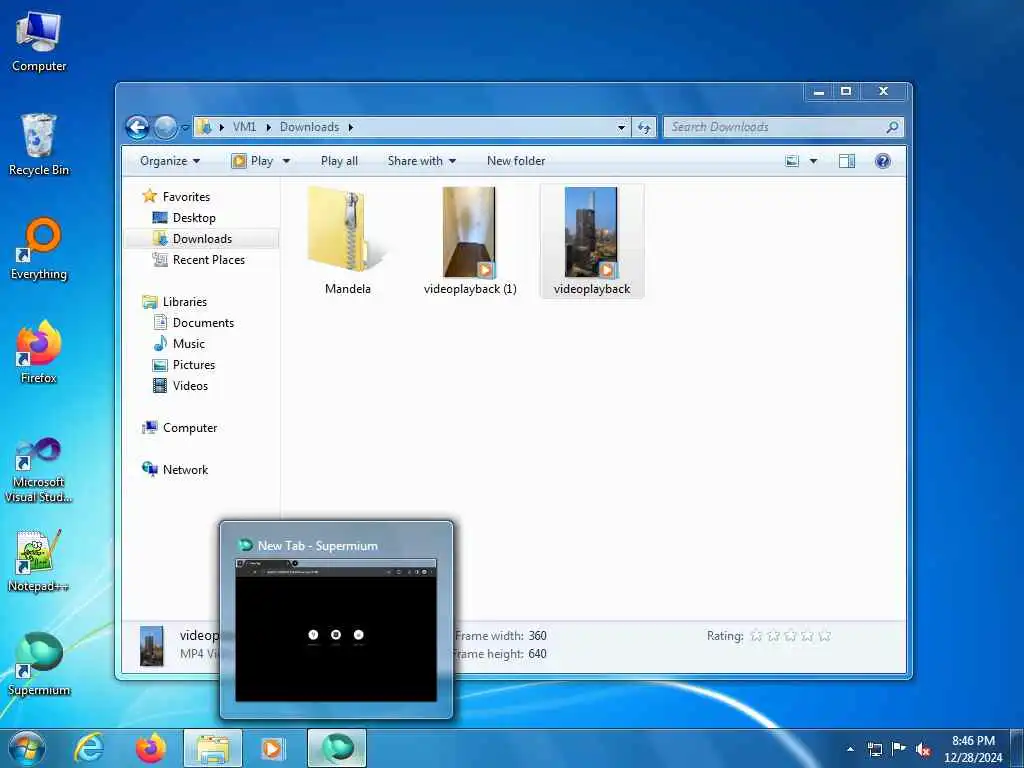Open the Organize menu
The image size is (1024, 768).
pyautogui.click(x=170, y=161)
